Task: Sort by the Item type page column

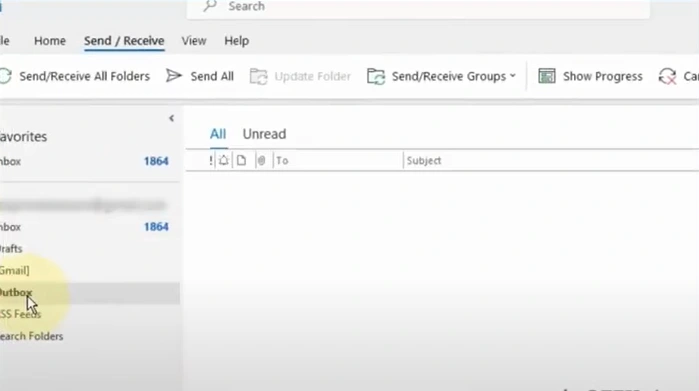Action: pos(241,161)
